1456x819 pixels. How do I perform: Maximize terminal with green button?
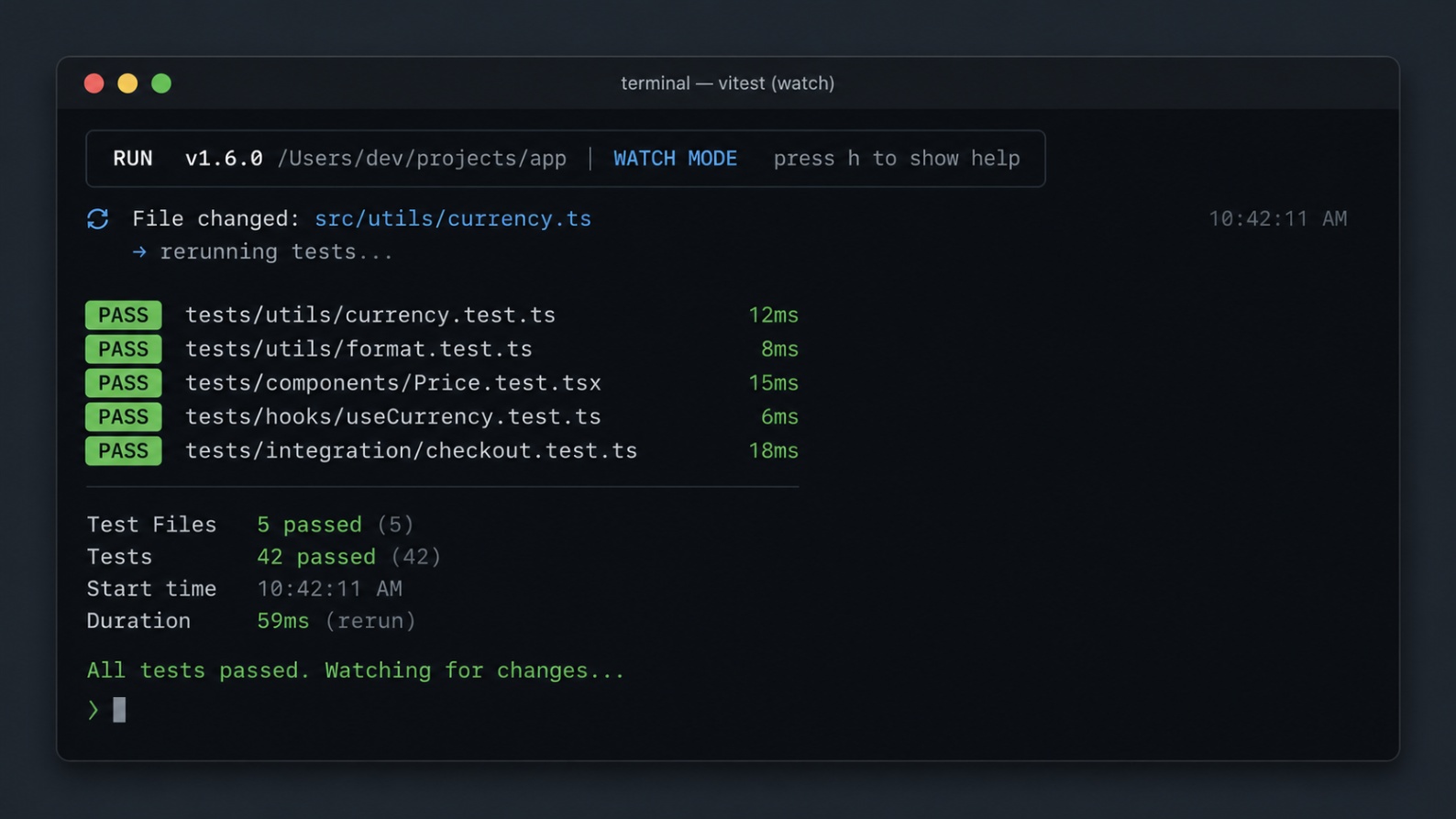click(161, 83)
